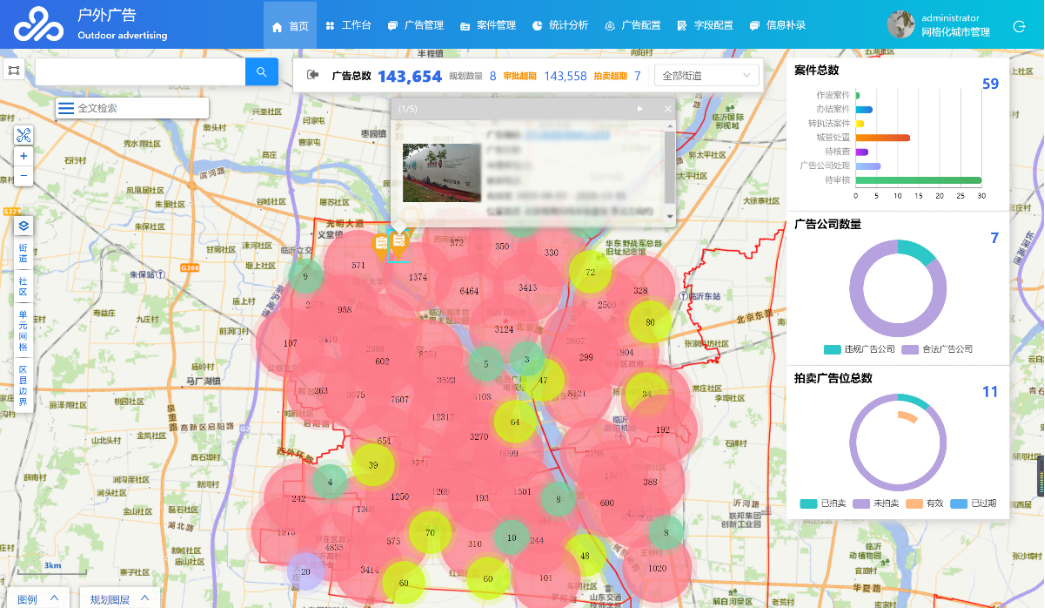Zoom out the map with minus button

pyautogui.click(x=24, y=176)
